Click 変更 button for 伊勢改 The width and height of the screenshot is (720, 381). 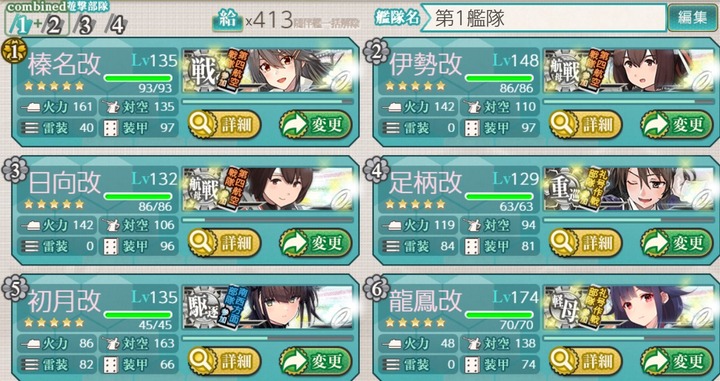pos(677,124)
